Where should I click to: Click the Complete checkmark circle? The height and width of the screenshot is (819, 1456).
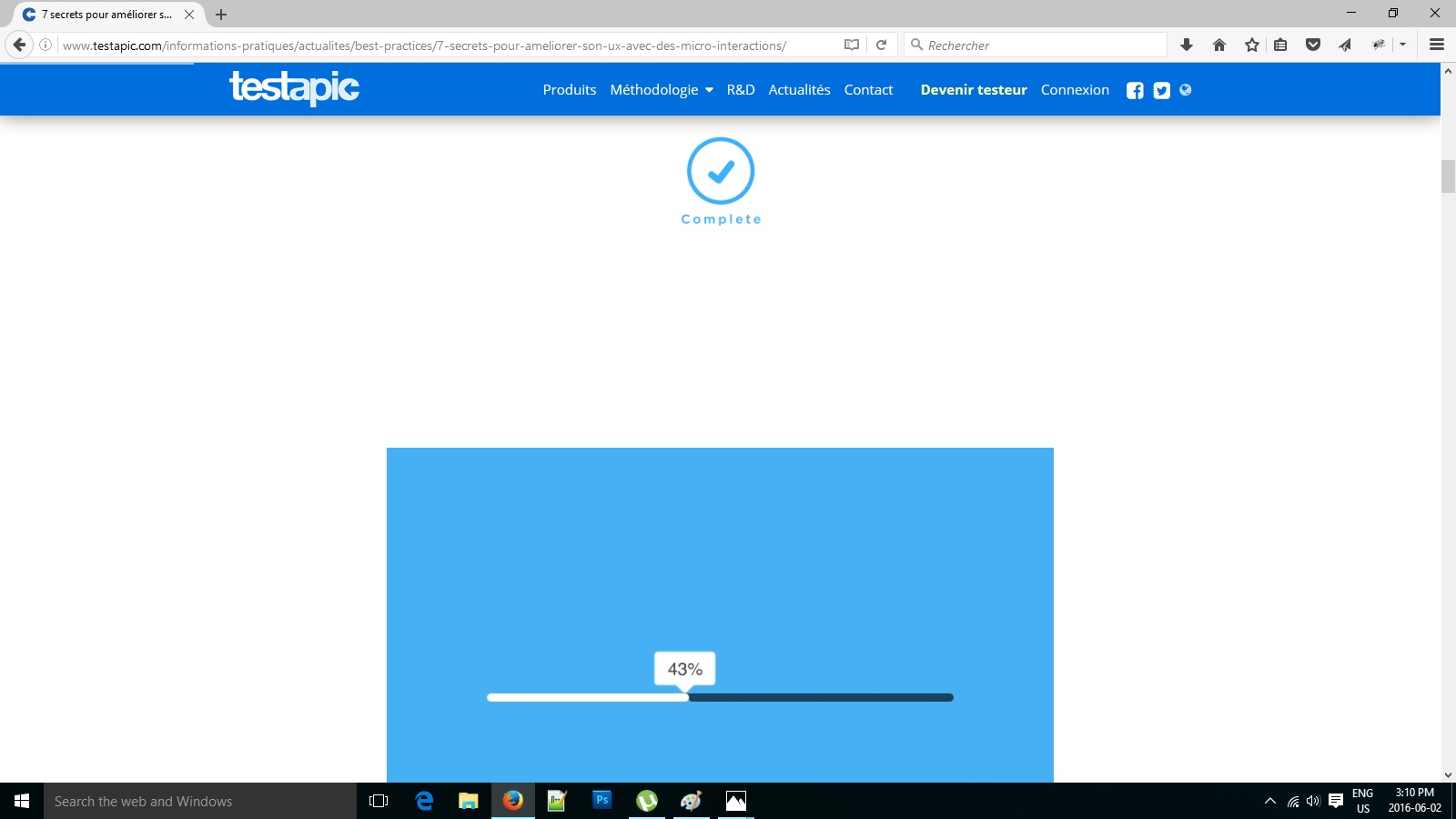[x=721, y=171]
